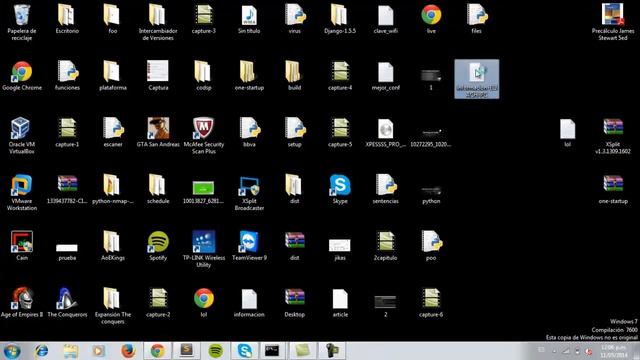Launch Firefox from the taskbar
The height and width of the screenshot is (360, 640).
(x=128, y=351)
